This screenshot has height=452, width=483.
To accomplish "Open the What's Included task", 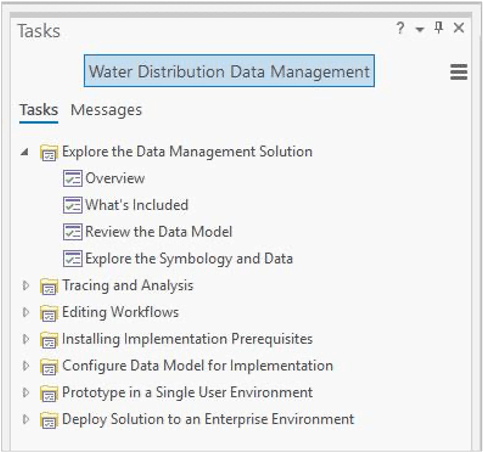I will click(137, 205).
